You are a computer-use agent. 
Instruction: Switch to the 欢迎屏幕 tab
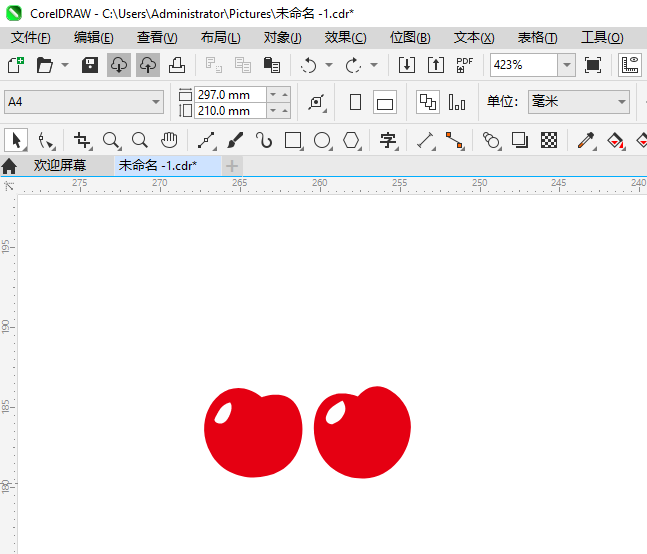tap(60, 165)
